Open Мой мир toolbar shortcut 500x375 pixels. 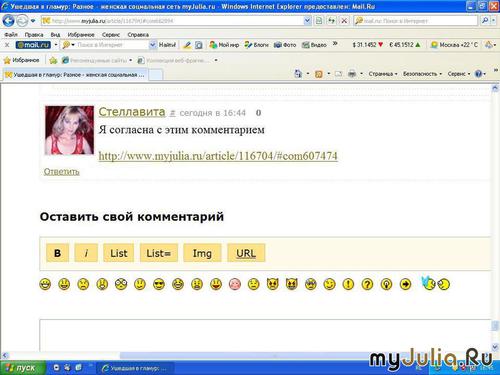(224, 45)
